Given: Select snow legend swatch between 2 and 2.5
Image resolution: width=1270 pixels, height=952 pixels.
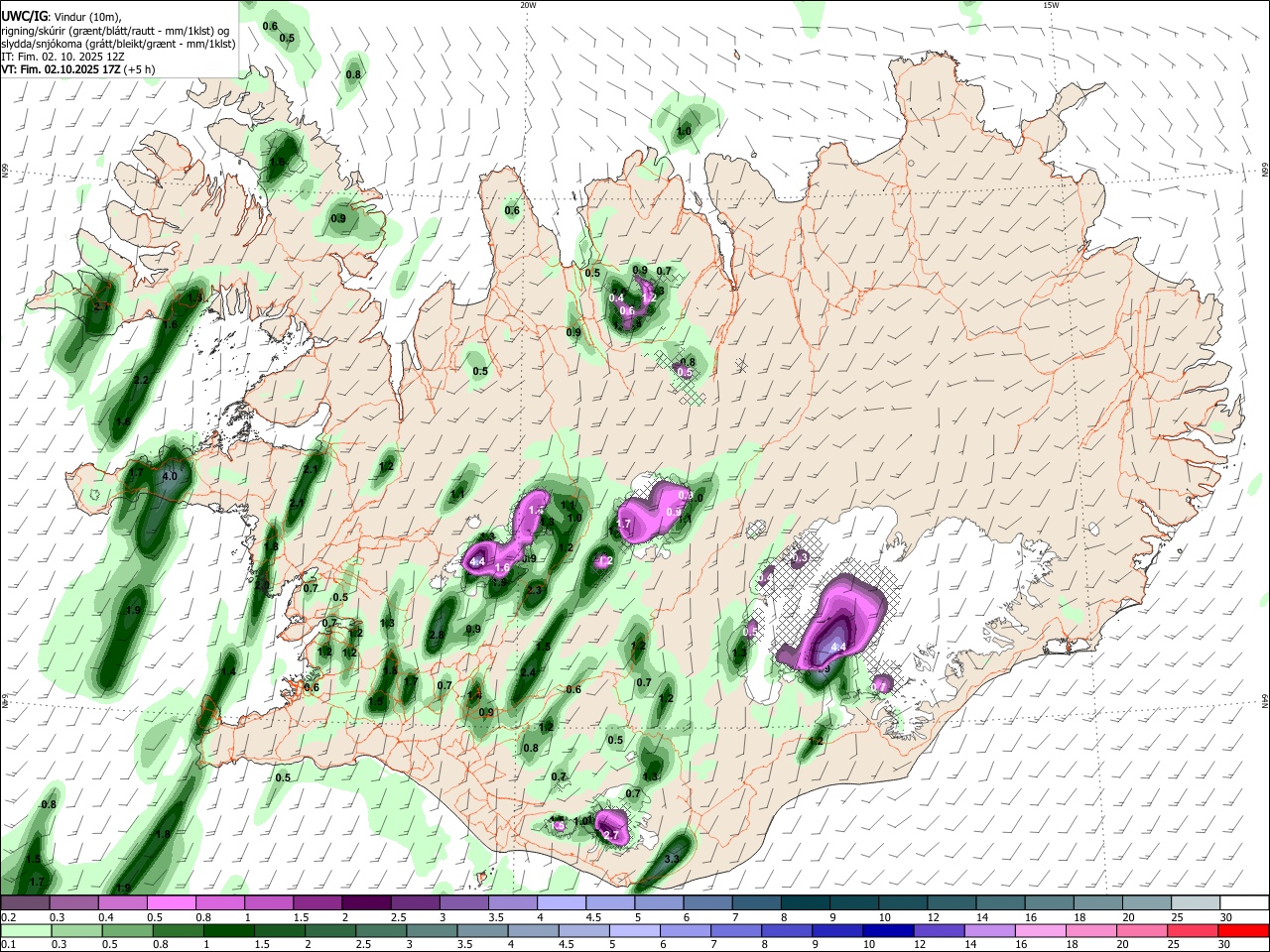Looking at the screenshot, I should pos(366,903).
